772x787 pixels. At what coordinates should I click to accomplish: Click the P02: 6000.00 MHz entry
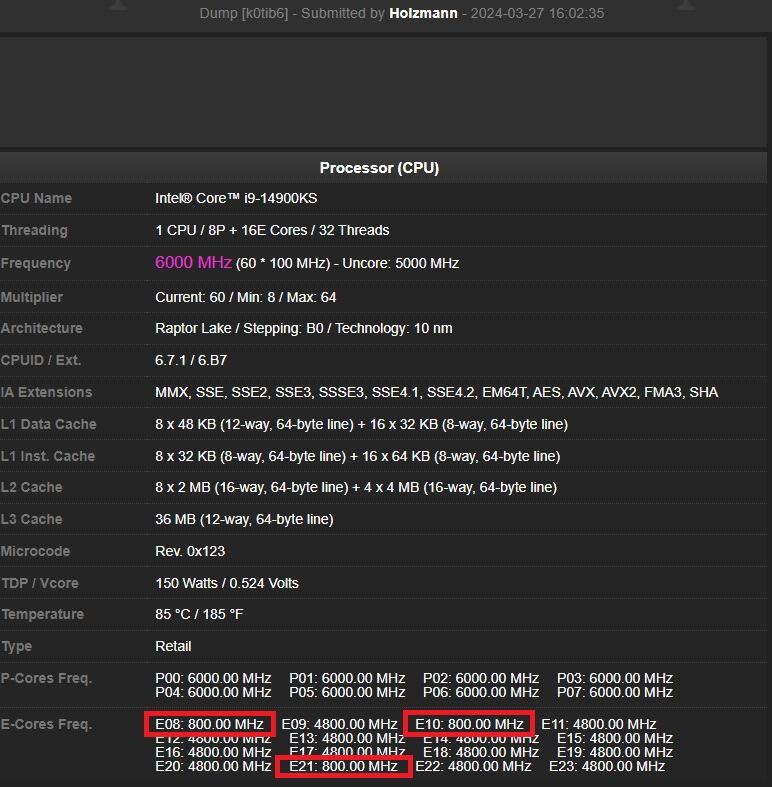481,678
